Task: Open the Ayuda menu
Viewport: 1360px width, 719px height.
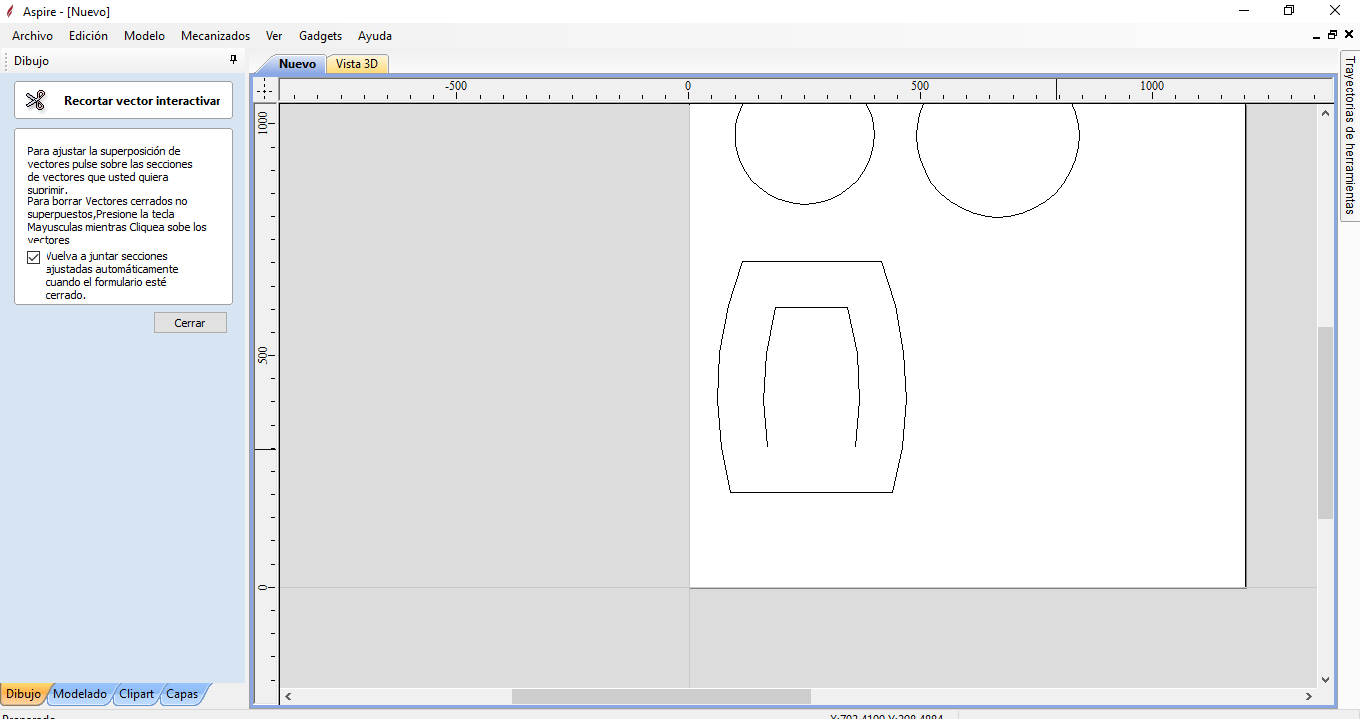Action: click(375, 35)
